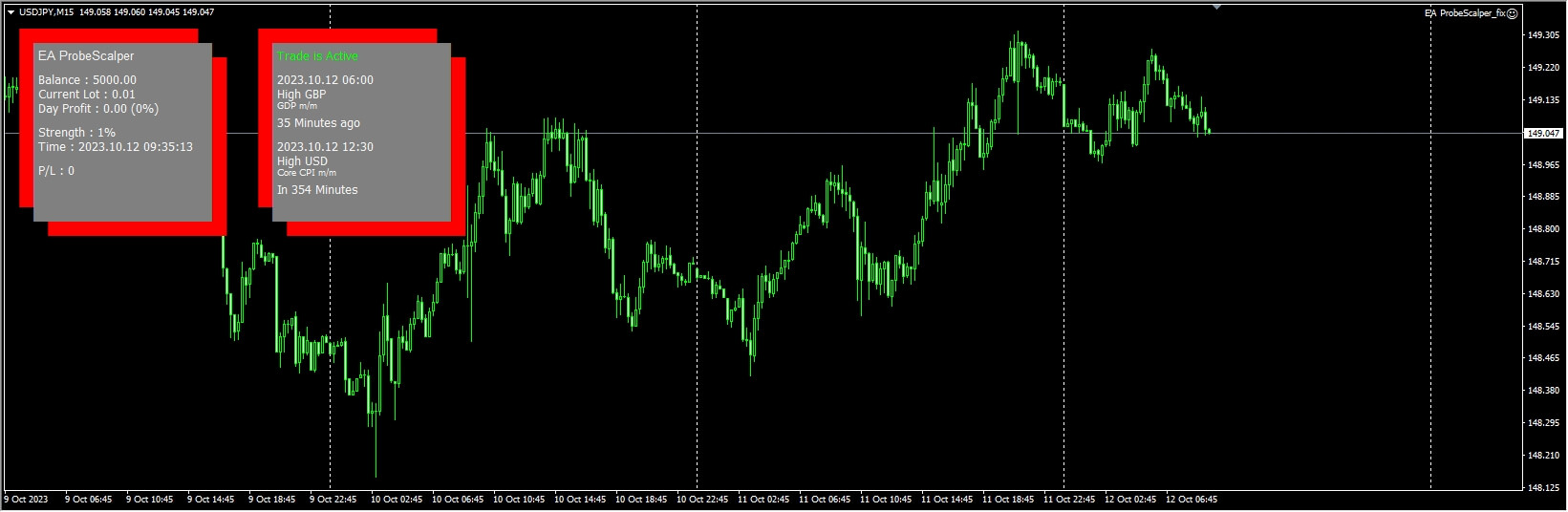Click the smiley face icon next to EA ProbeScalper_fix
This screenshot has width=1568, height=512.
point(1513,13)
